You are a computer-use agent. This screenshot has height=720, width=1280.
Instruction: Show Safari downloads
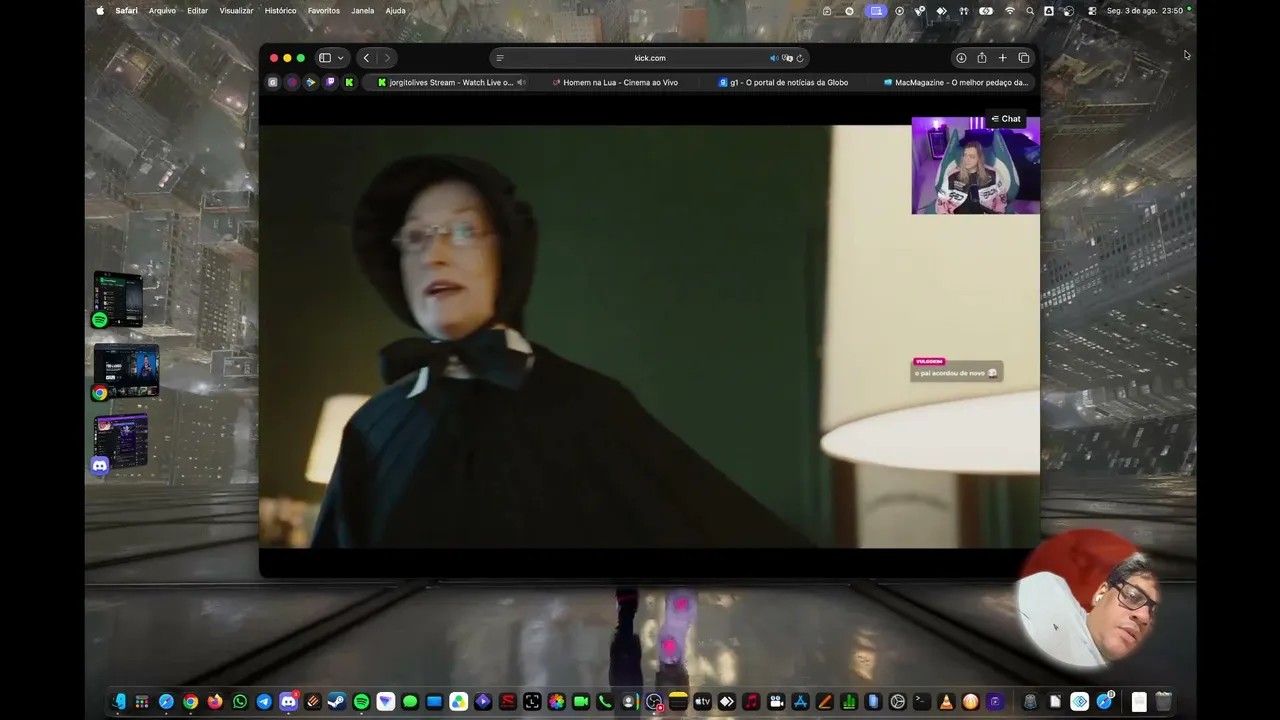click(961, 58)
